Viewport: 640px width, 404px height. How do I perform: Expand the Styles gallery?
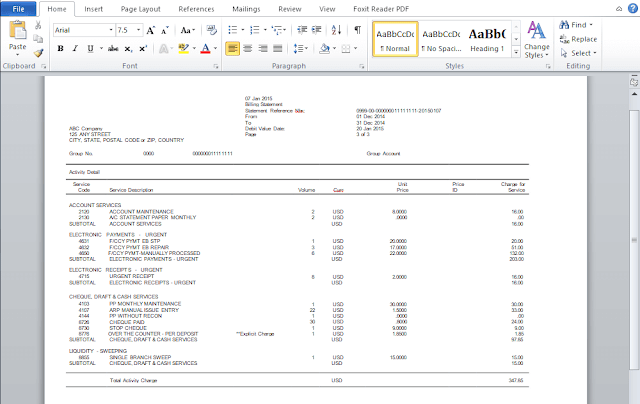pos(516,52)
